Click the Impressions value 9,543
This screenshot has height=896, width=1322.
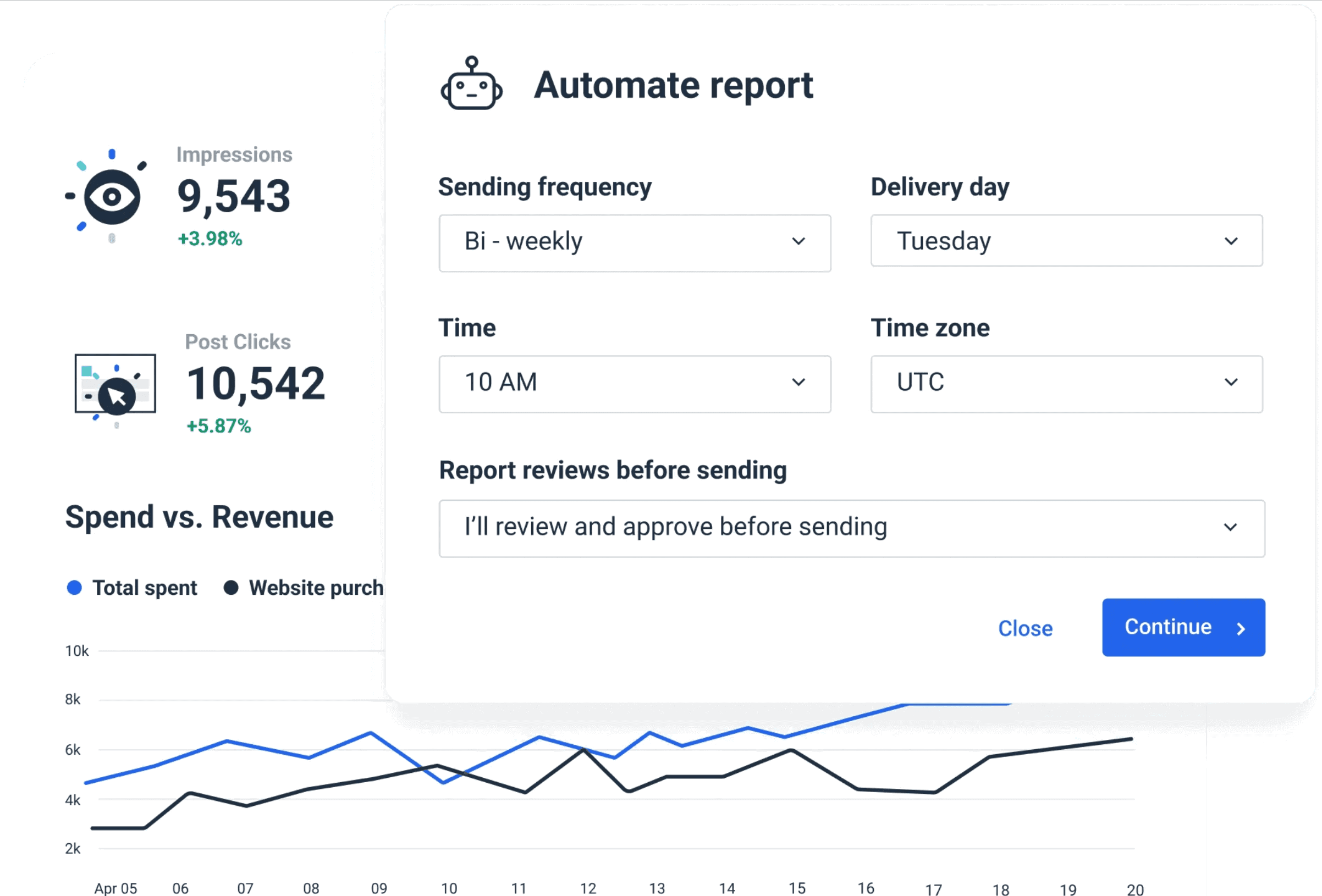[234, 197]
